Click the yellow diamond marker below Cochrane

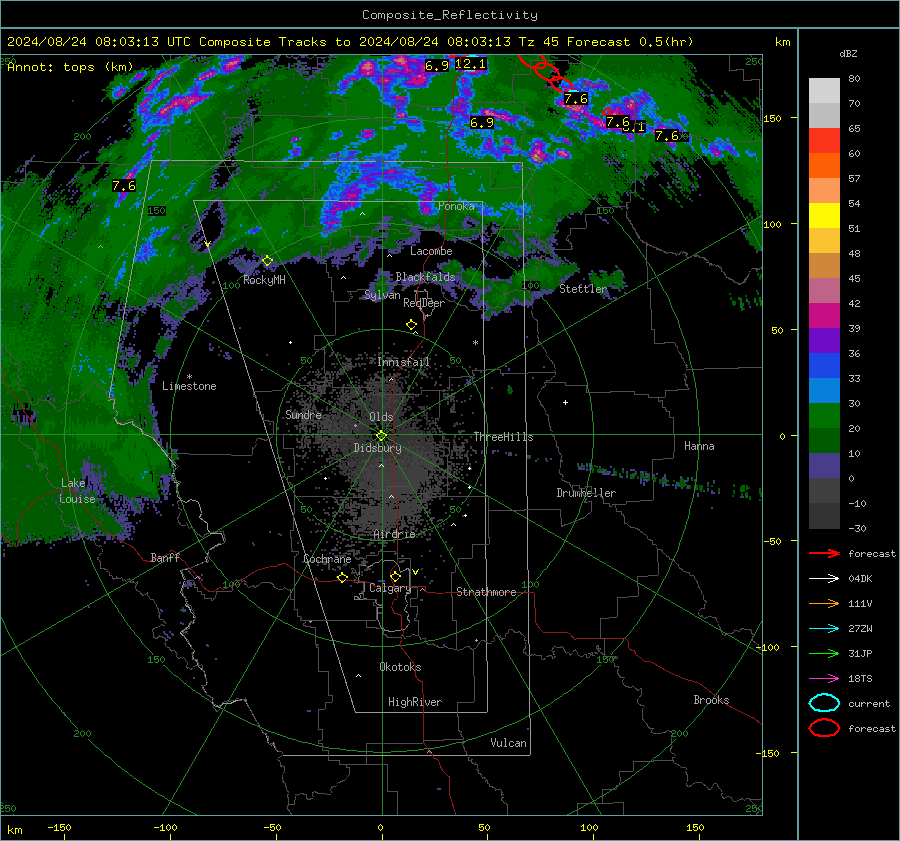(342, 578)
